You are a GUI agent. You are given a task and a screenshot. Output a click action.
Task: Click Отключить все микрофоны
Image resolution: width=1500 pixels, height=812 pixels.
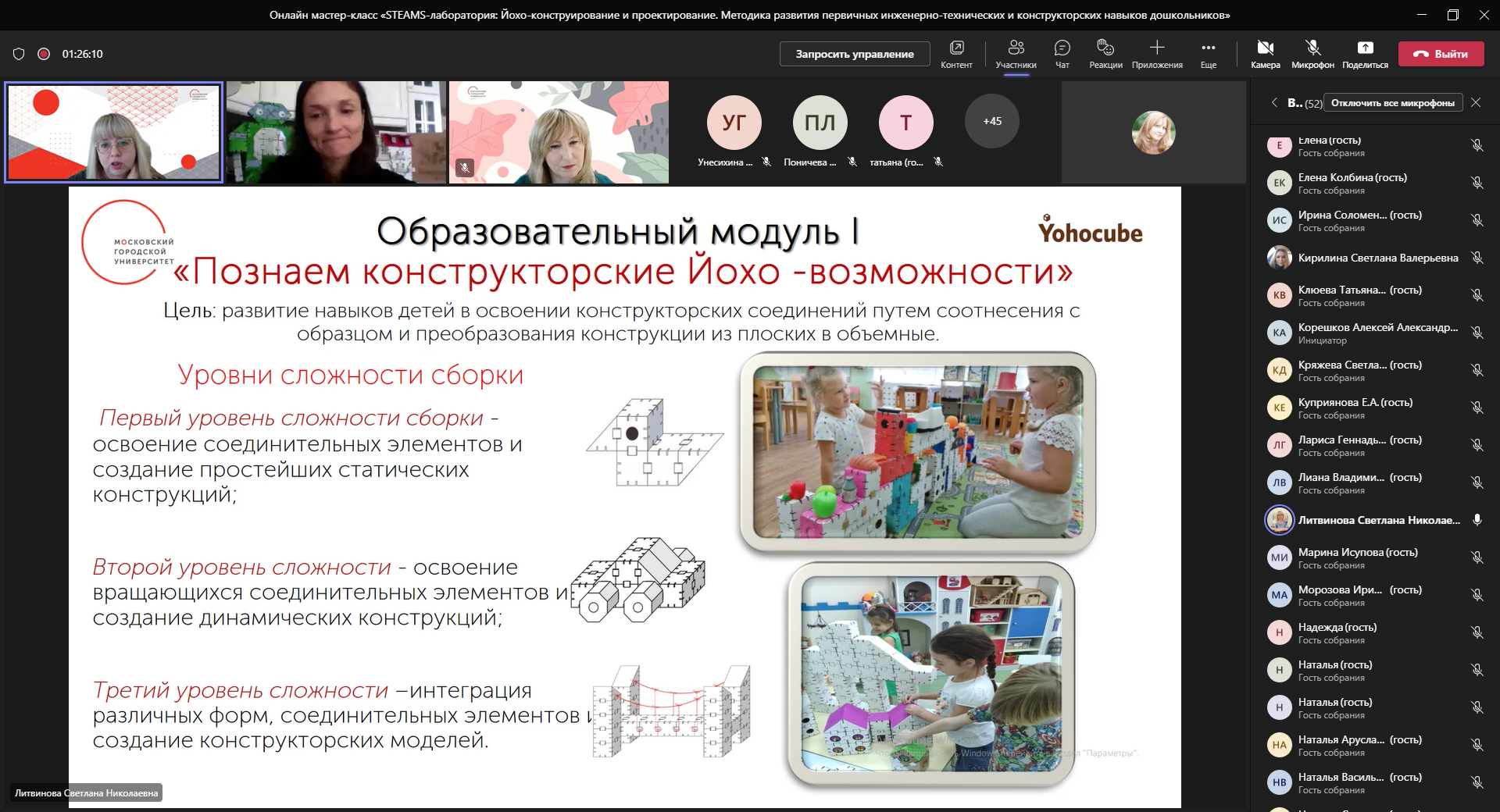point(1393,102)
